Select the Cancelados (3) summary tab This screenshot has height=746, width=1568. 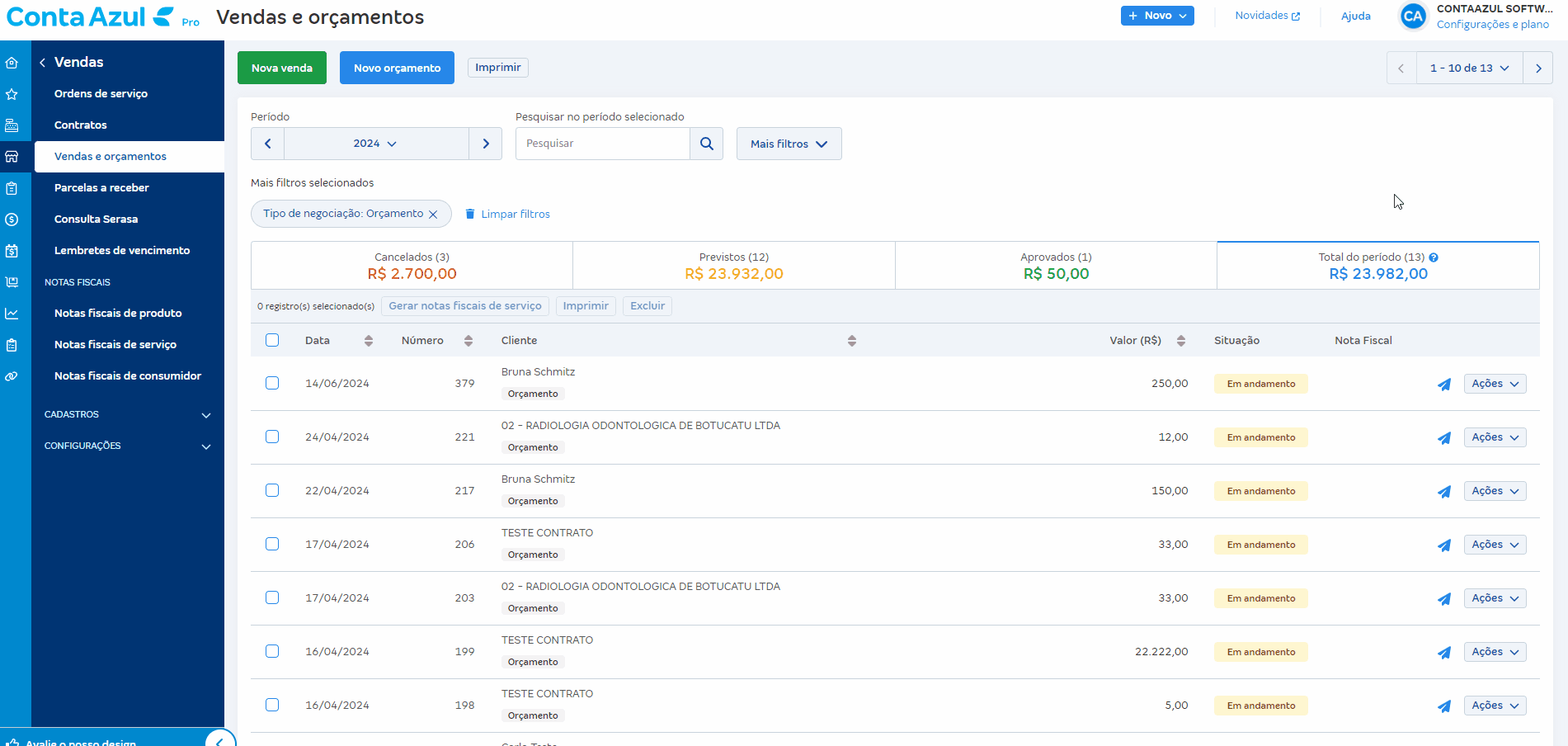(412, 266)
